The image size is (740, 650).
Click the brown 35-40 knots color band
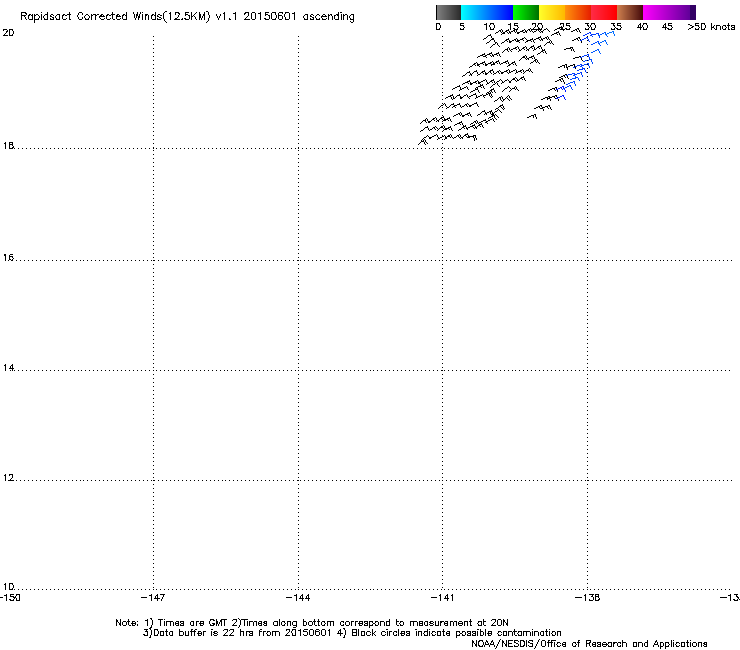pos(630,12)
